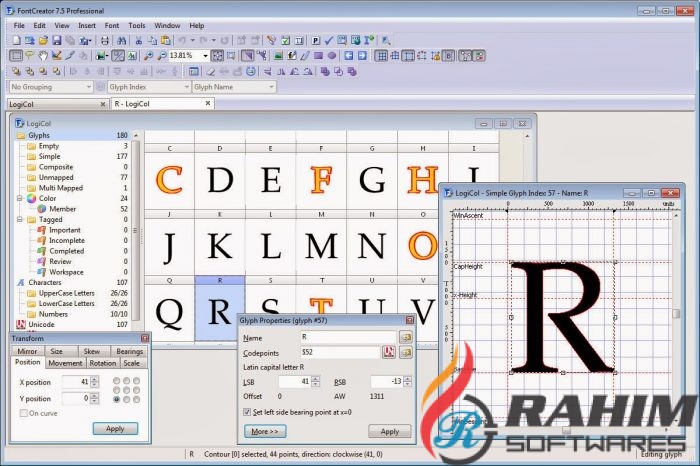
Task: Click the glyph overview scroll up arrow
Action: pos(527,136)
